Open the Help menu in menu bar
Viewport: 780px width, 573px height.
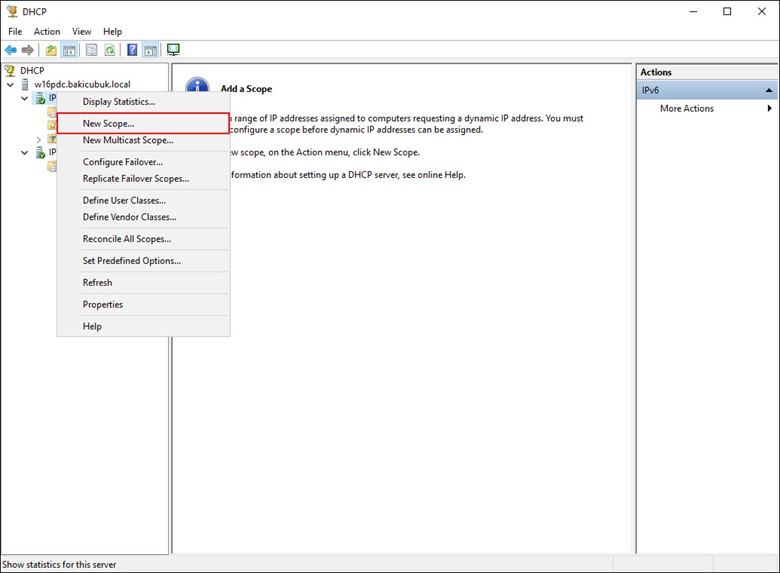tap(112, 31)
